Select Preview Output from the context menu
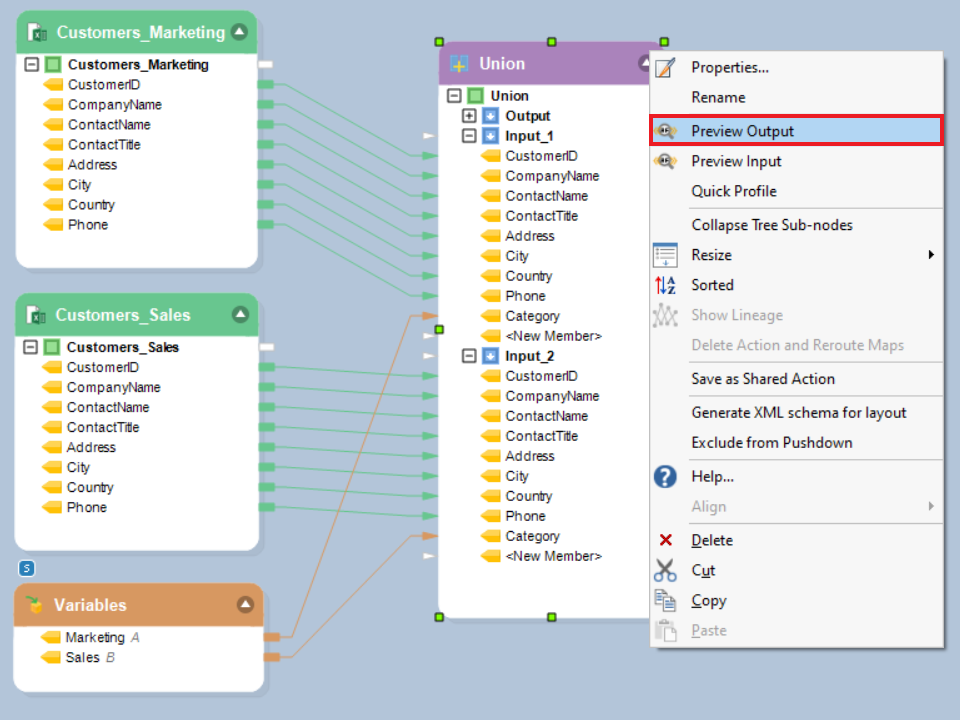Viewport: 960px width, 720px height. click(742, 131)
